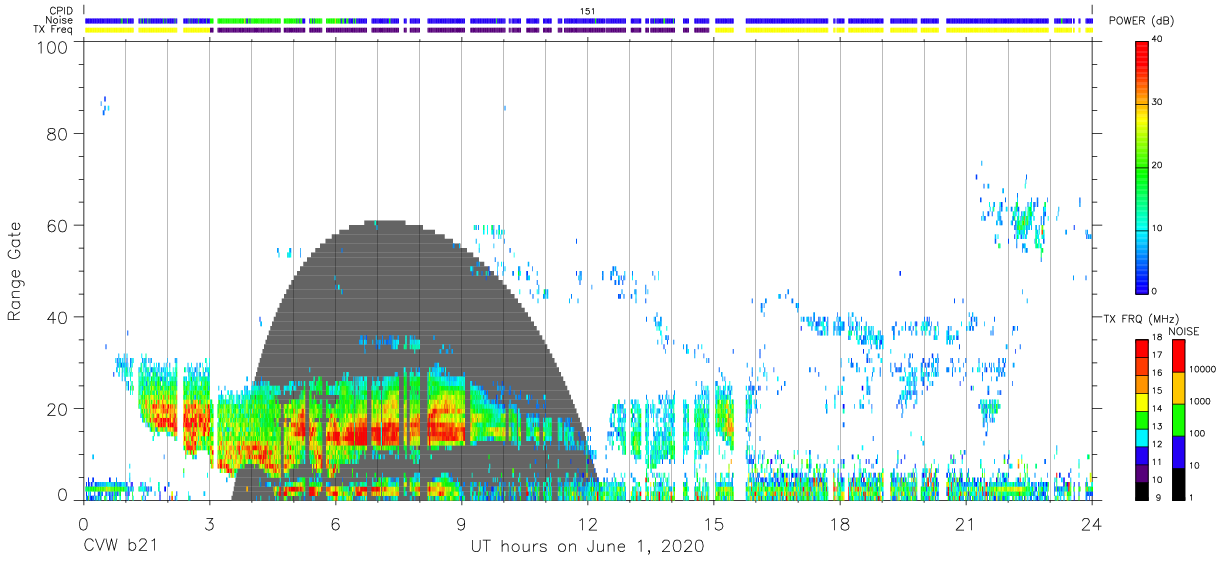The height and width of the screenshot is (567, 1228).
Task: Click the x-axis tick label 15
Action: [x=714, y=524]
